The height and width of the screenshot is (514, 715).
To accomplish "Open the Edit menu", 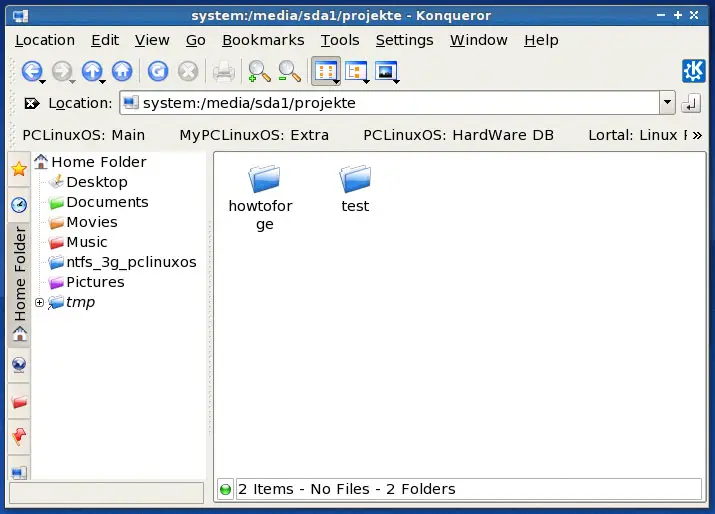I will click(105, 40).
